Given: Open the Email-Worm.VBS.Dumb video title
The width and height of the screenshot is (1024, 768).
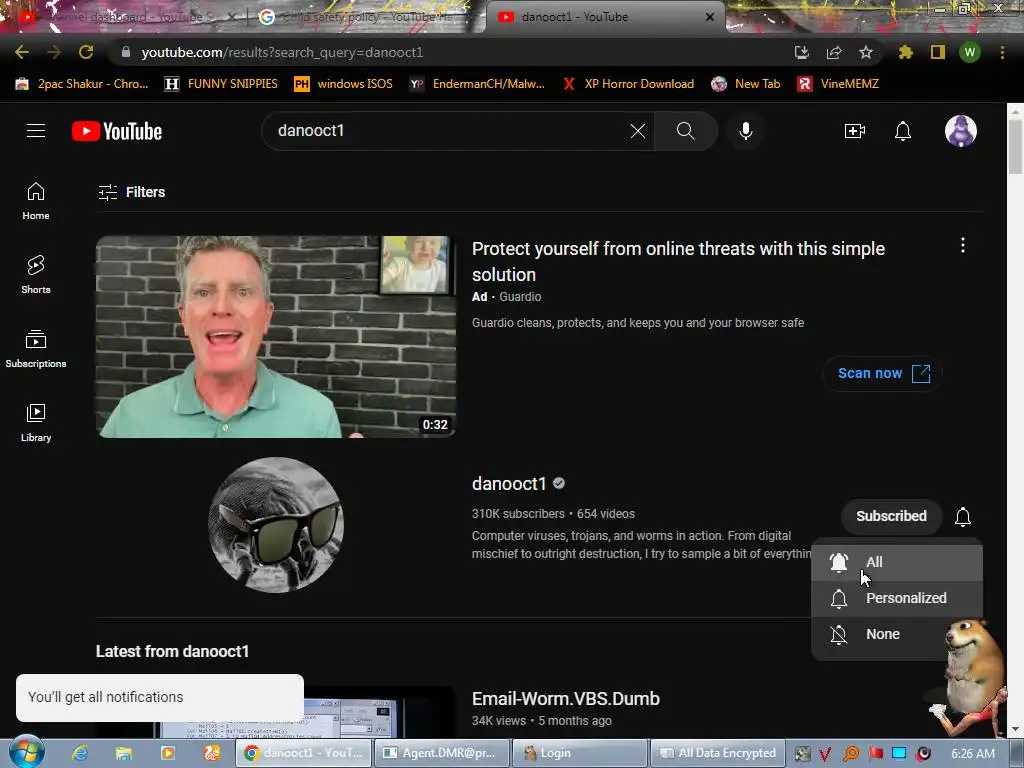Looking at the screenshot, I should pos(566,699).
